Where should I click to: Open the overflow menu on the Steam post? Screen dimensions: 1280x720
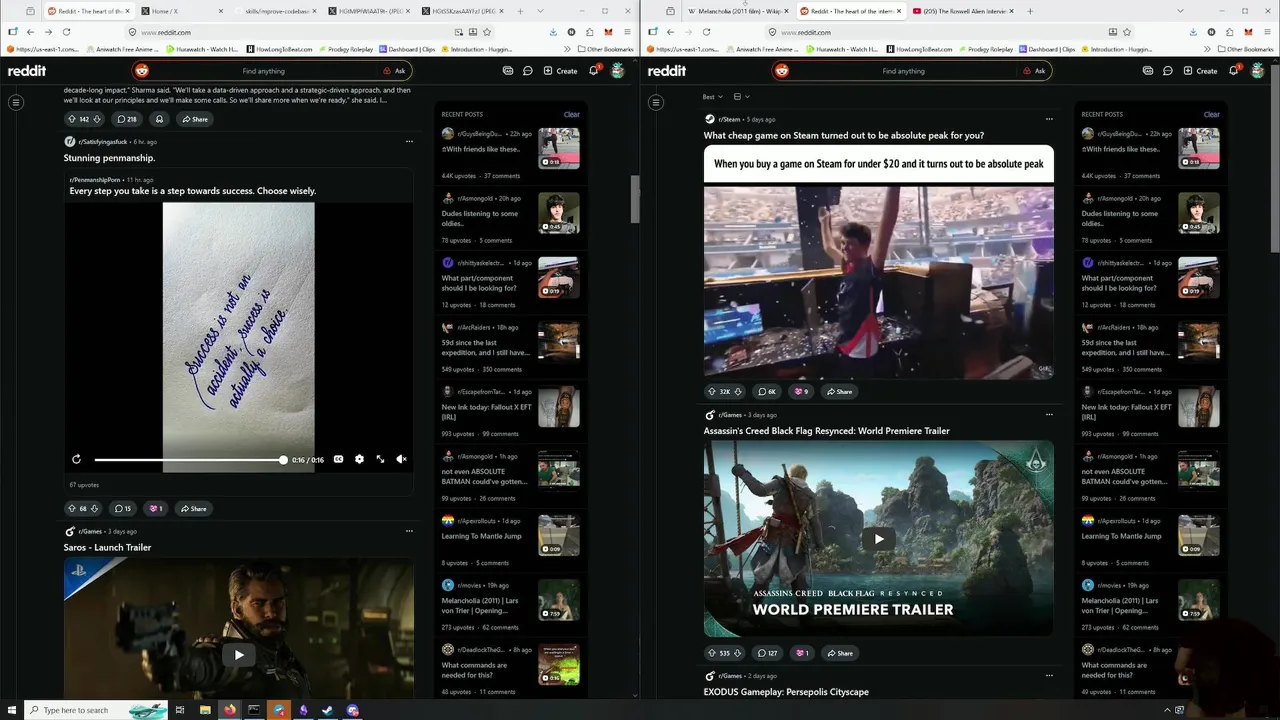click(1049, 119)
